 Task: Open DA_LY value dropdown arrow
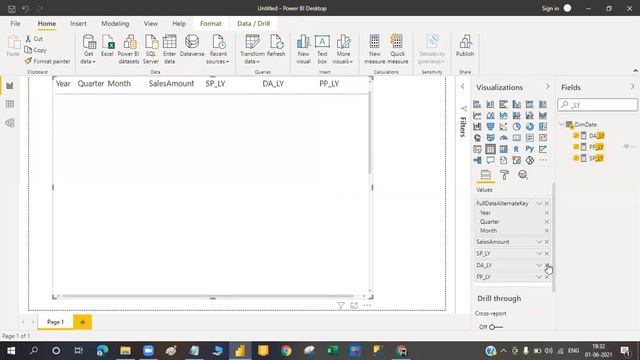539,265
